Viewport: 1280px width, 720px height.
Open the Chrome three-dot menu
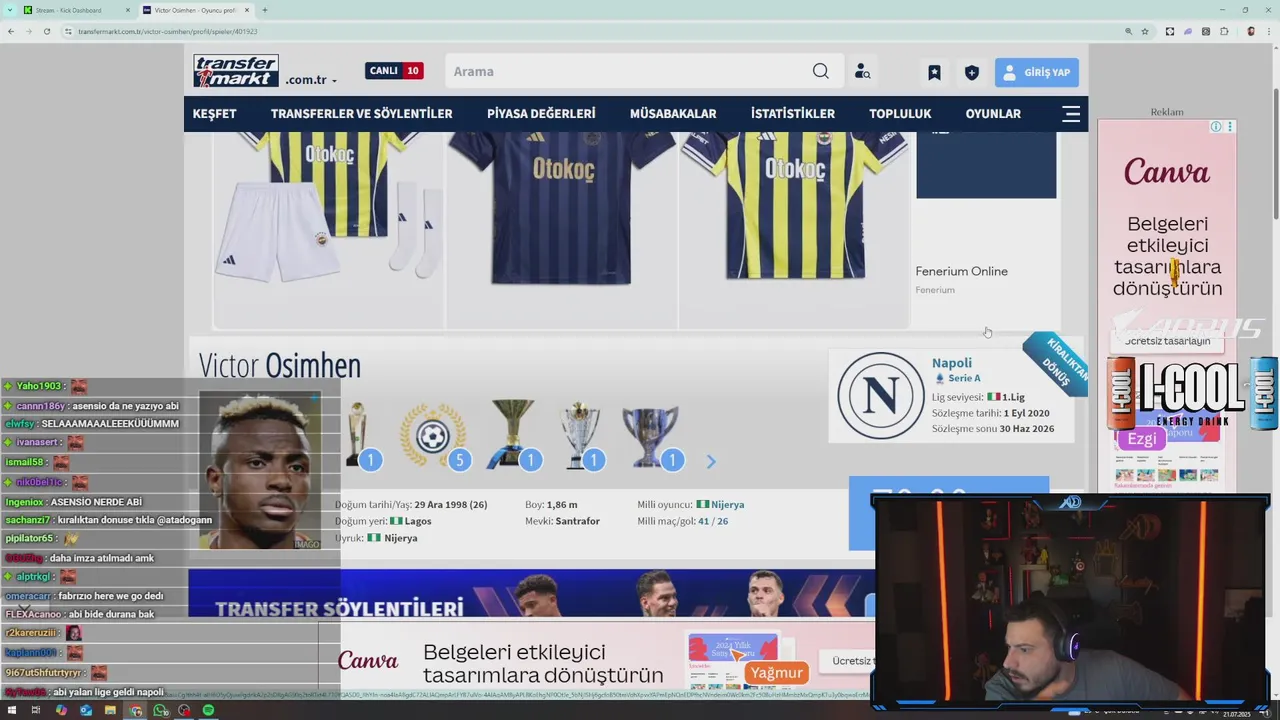pos(1268,31)
